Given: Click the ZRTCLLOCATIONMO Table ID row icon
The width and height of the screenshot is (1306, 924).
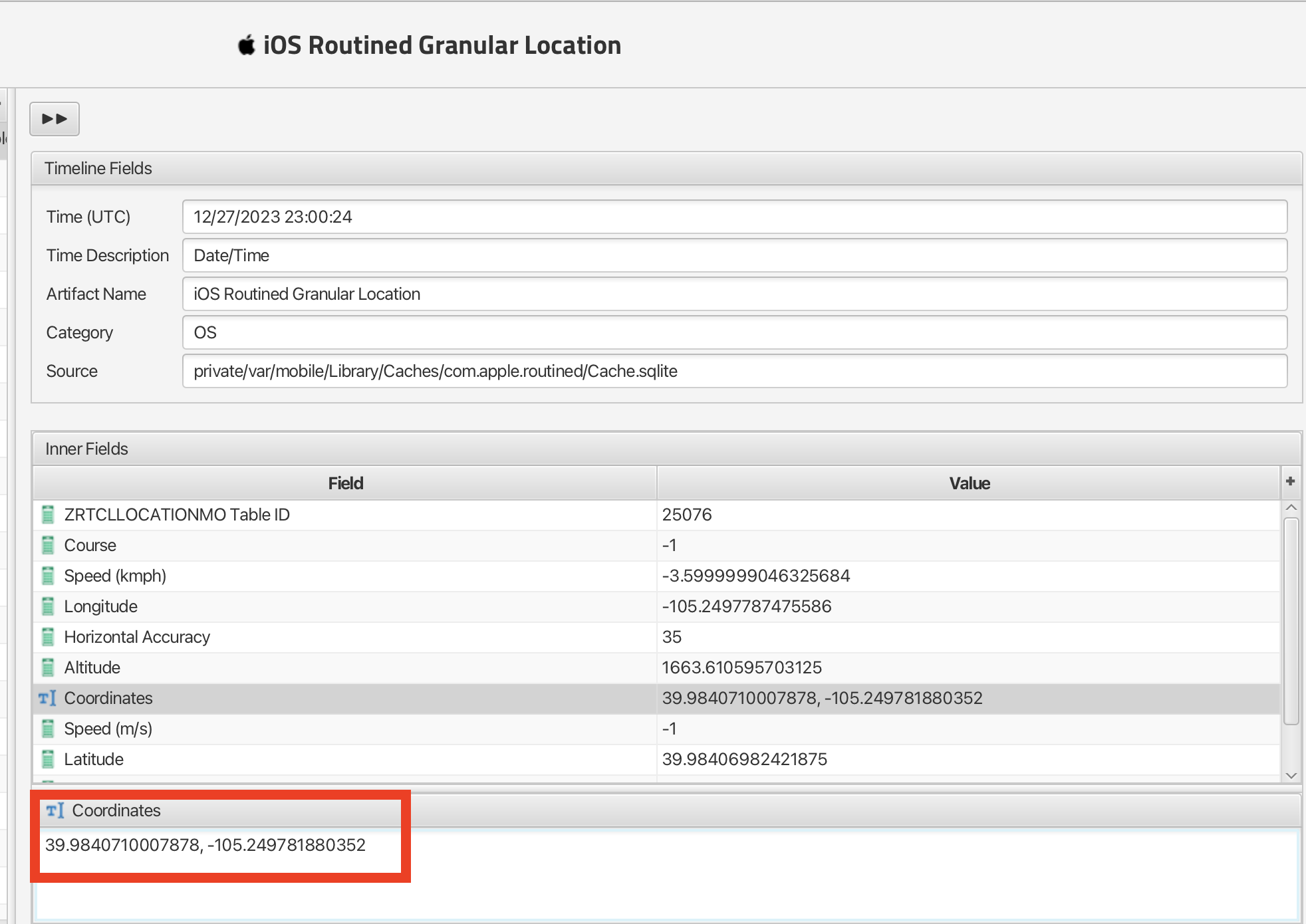Looking at the screenshot, I should [x=48, y=515].
